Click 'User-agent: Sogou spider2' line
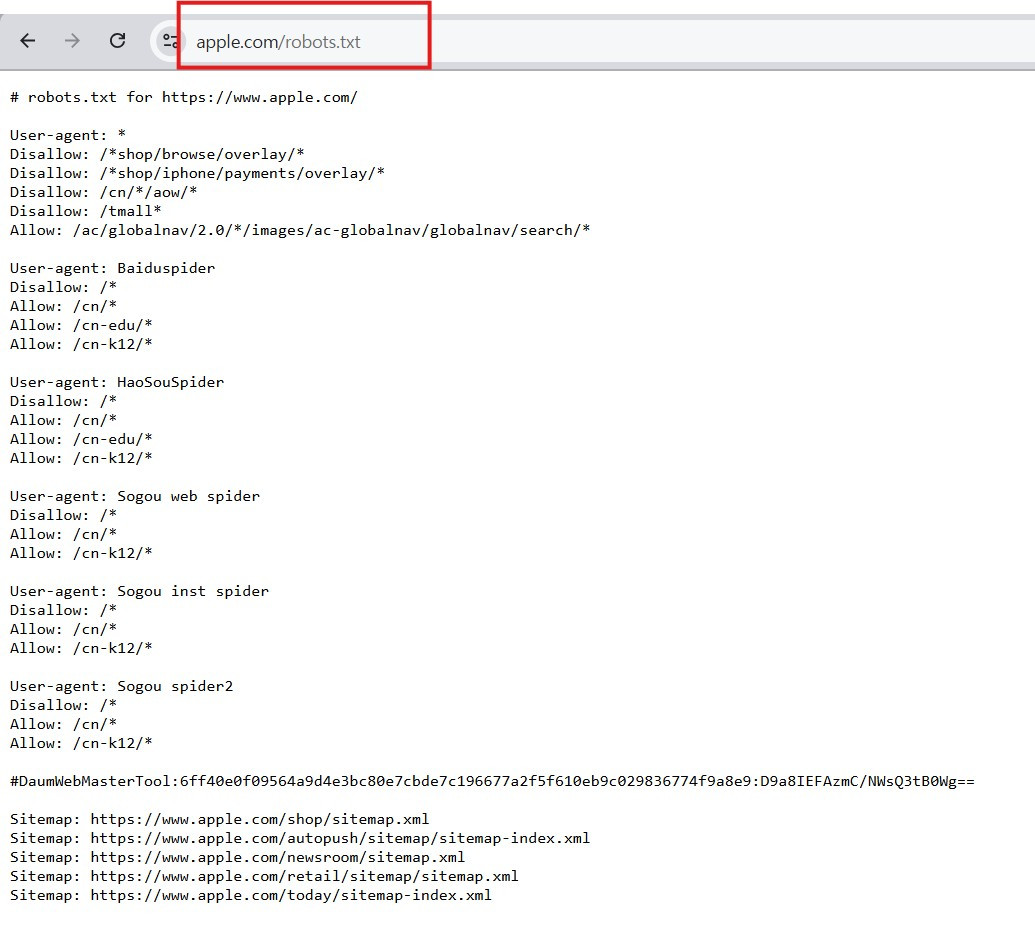This screenshot has width=1035, height=950. (x=121, y=687)
